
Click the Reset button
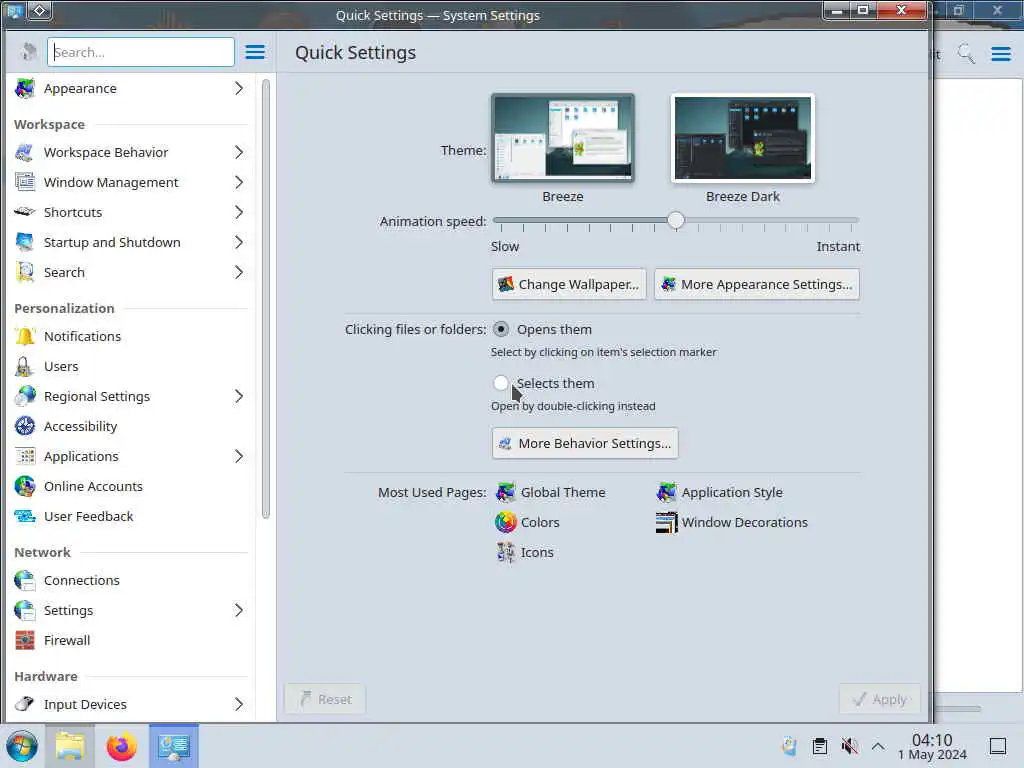(325, 699)
